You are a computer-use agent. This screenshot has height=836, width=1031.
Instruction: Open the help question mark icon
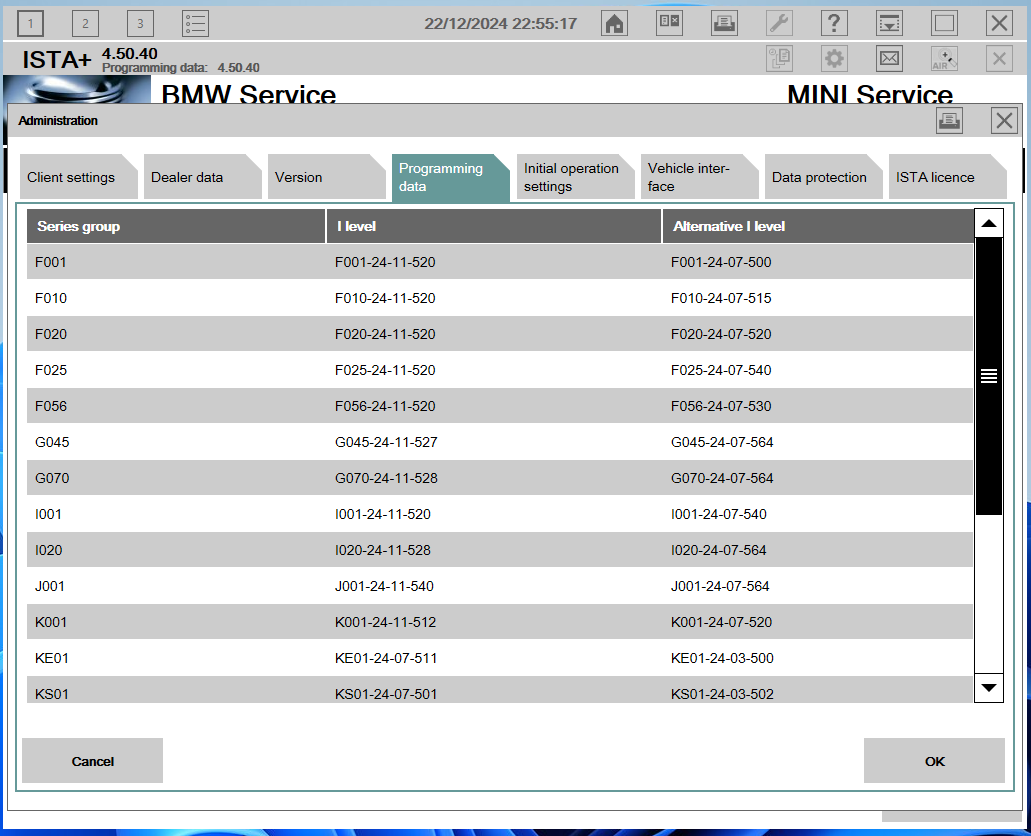(x=834, y=24)
